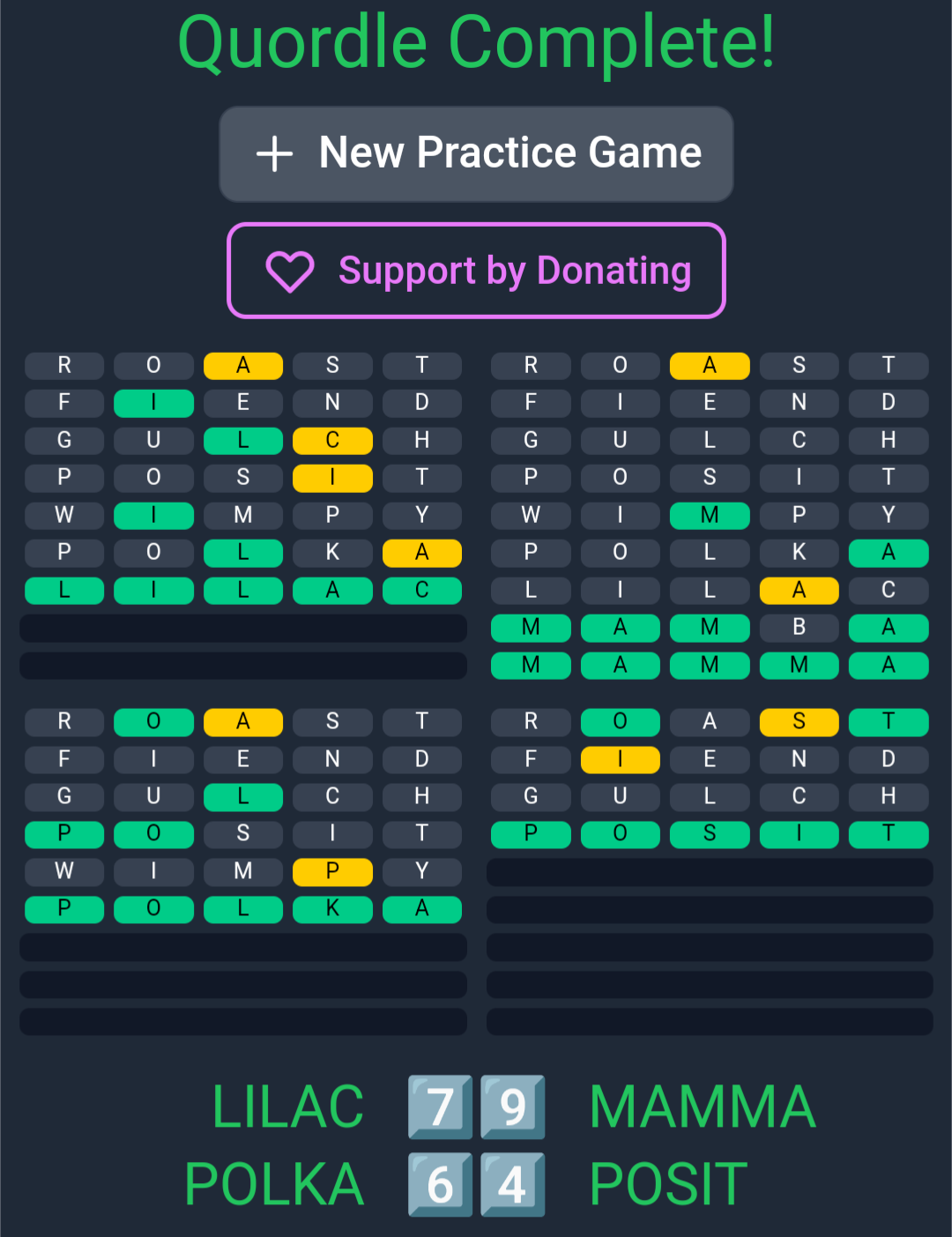The height and width of the screenshot is (1237, 952).
Task: Select the POSIT answer word
Action: pyautogui.click(x=668, y=1184)
